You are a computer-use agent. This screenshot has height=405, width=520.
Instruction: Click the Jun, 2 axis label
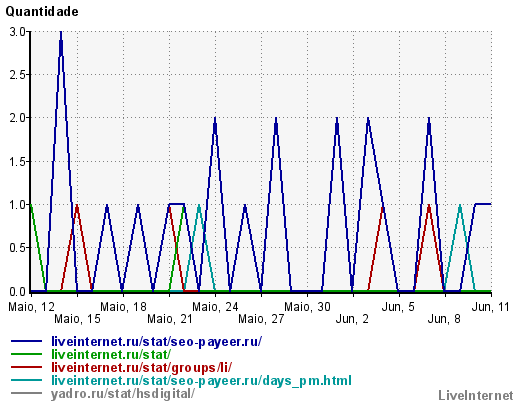352,319
